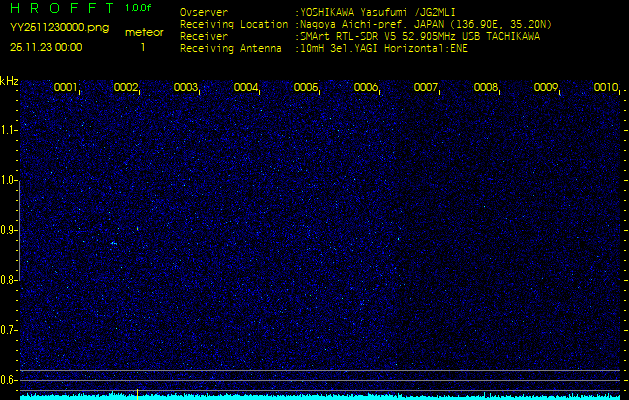This screenshot has height=400, width=629.
Task: Click the cyan signal level graph at bottom
Action: [320, 396]
